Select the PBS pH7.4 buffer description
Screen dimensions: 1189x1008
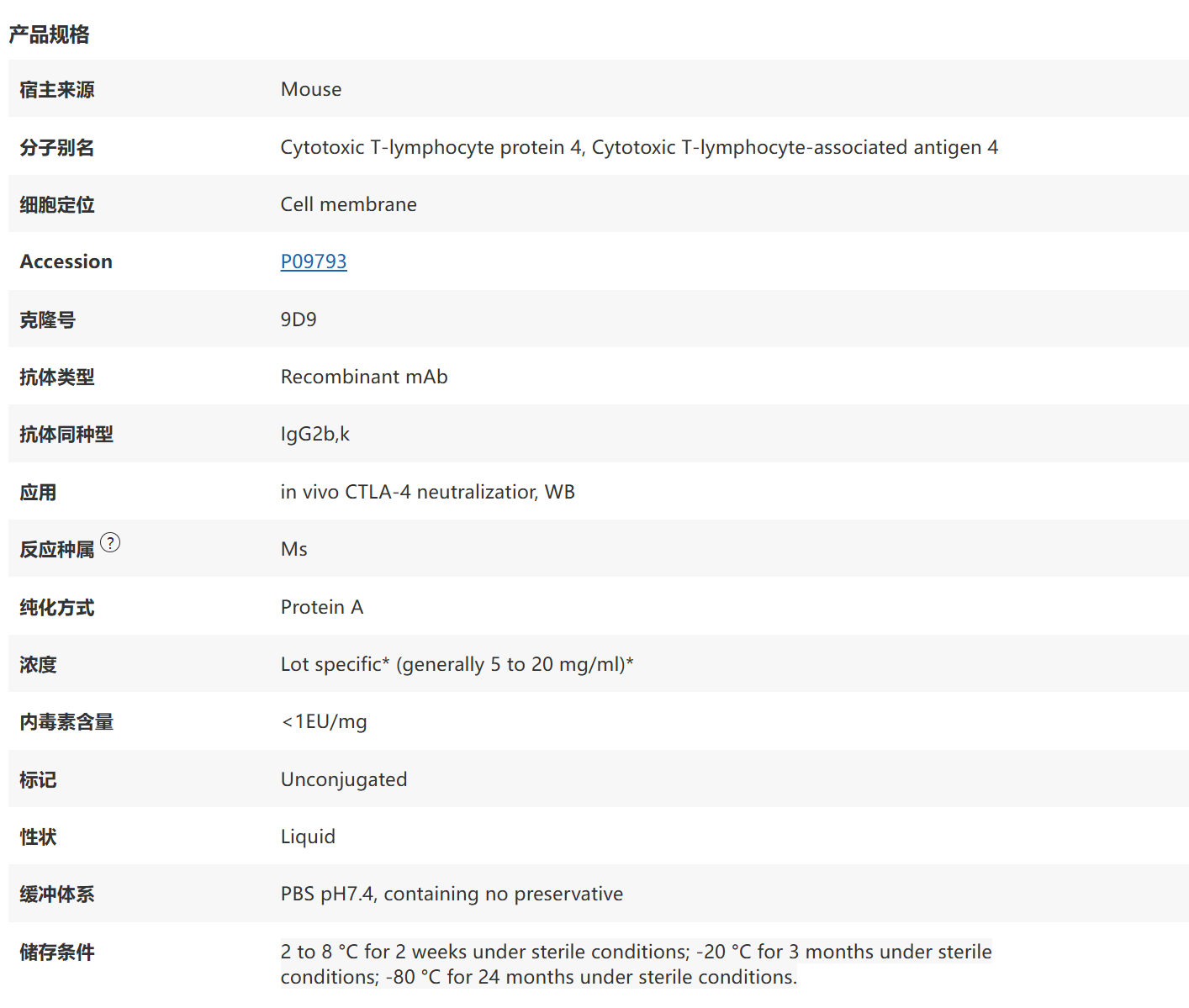[x=452, y=894]
